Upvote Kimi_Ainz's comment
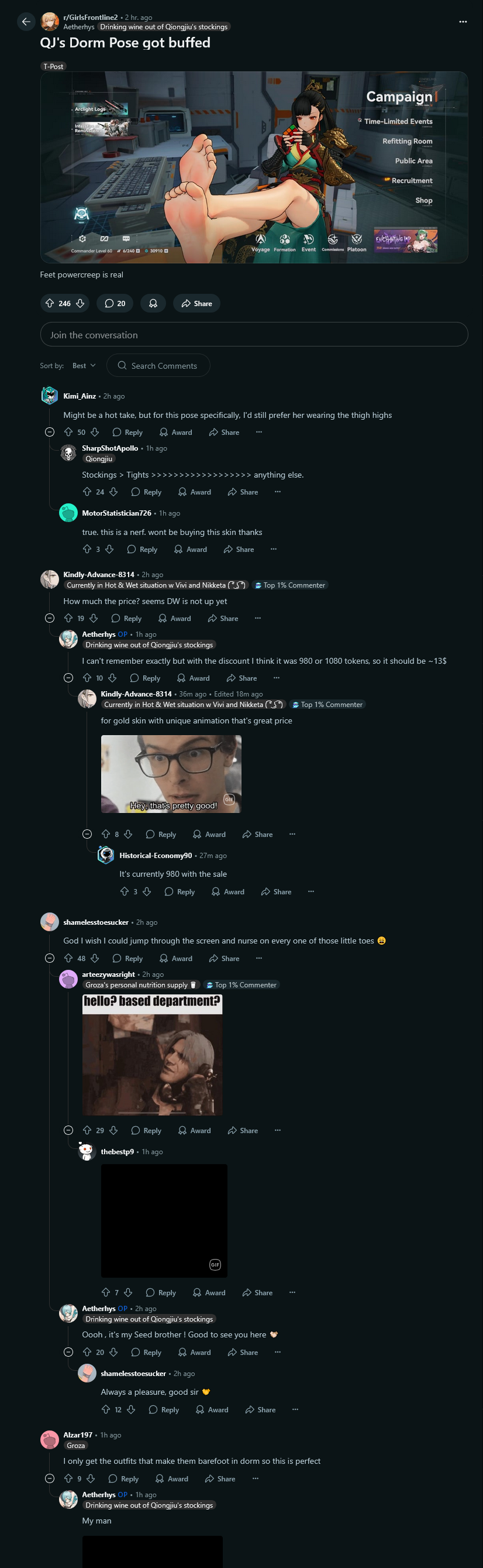 (x=68, y=432)
